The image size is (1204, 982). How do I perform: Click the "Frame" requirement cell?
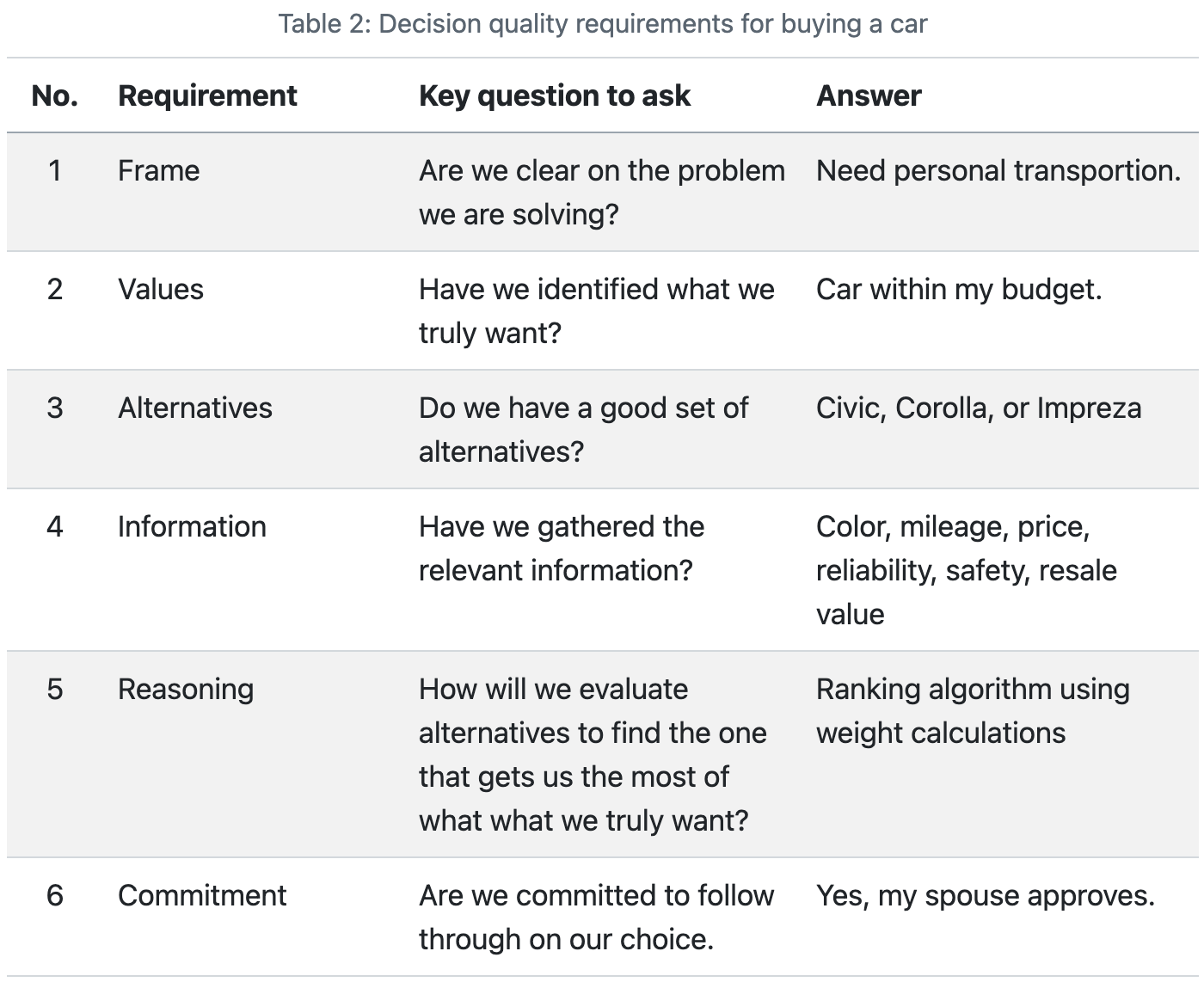158,170
